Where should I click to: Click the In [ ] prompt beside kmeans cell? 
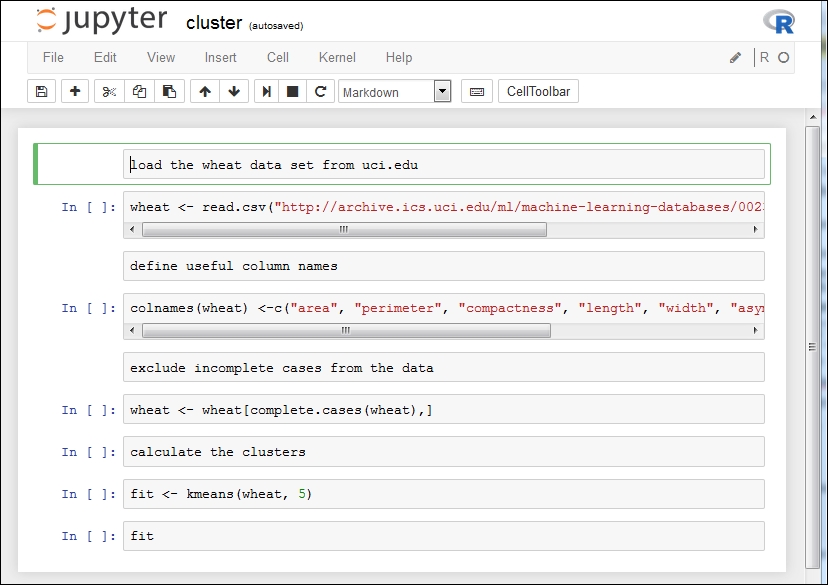coord(89,494)
